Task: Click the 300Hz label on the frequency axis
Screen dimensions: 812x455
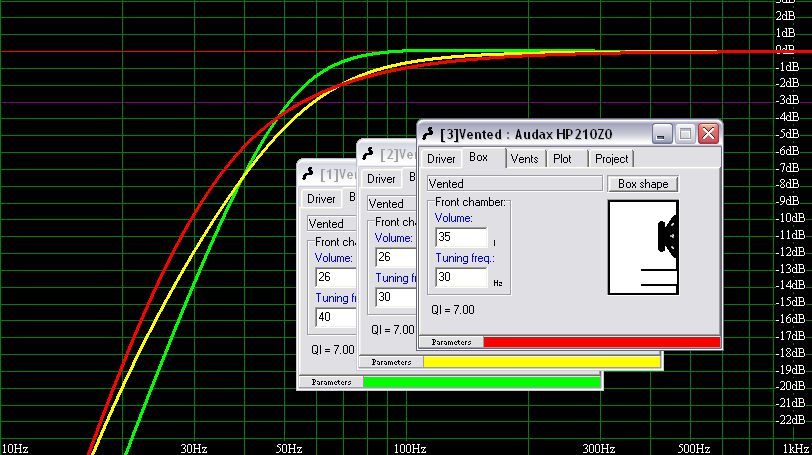Action: pyautogui.click(x=599, y=448)
